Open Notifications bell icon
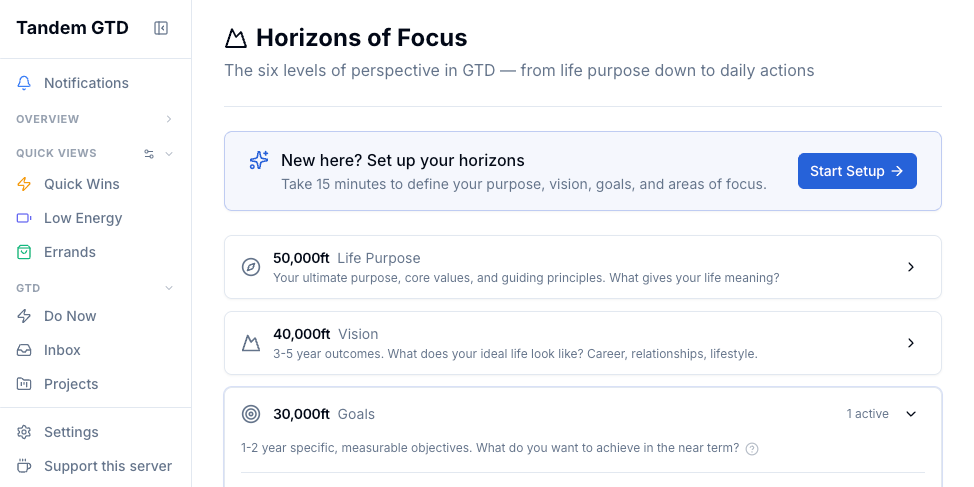This screenshot has height=487, width=974. click(25, 83)
